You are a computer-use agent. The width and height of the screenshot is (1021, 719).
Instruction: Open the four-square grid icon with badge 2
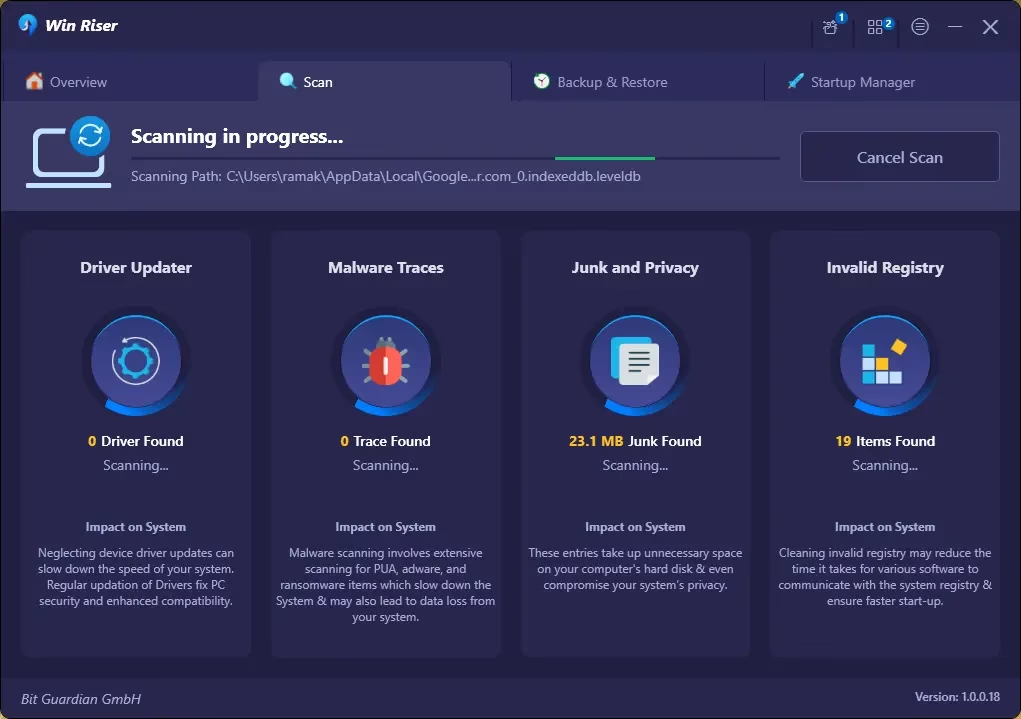pyautogui.click(x=876, y=27)
